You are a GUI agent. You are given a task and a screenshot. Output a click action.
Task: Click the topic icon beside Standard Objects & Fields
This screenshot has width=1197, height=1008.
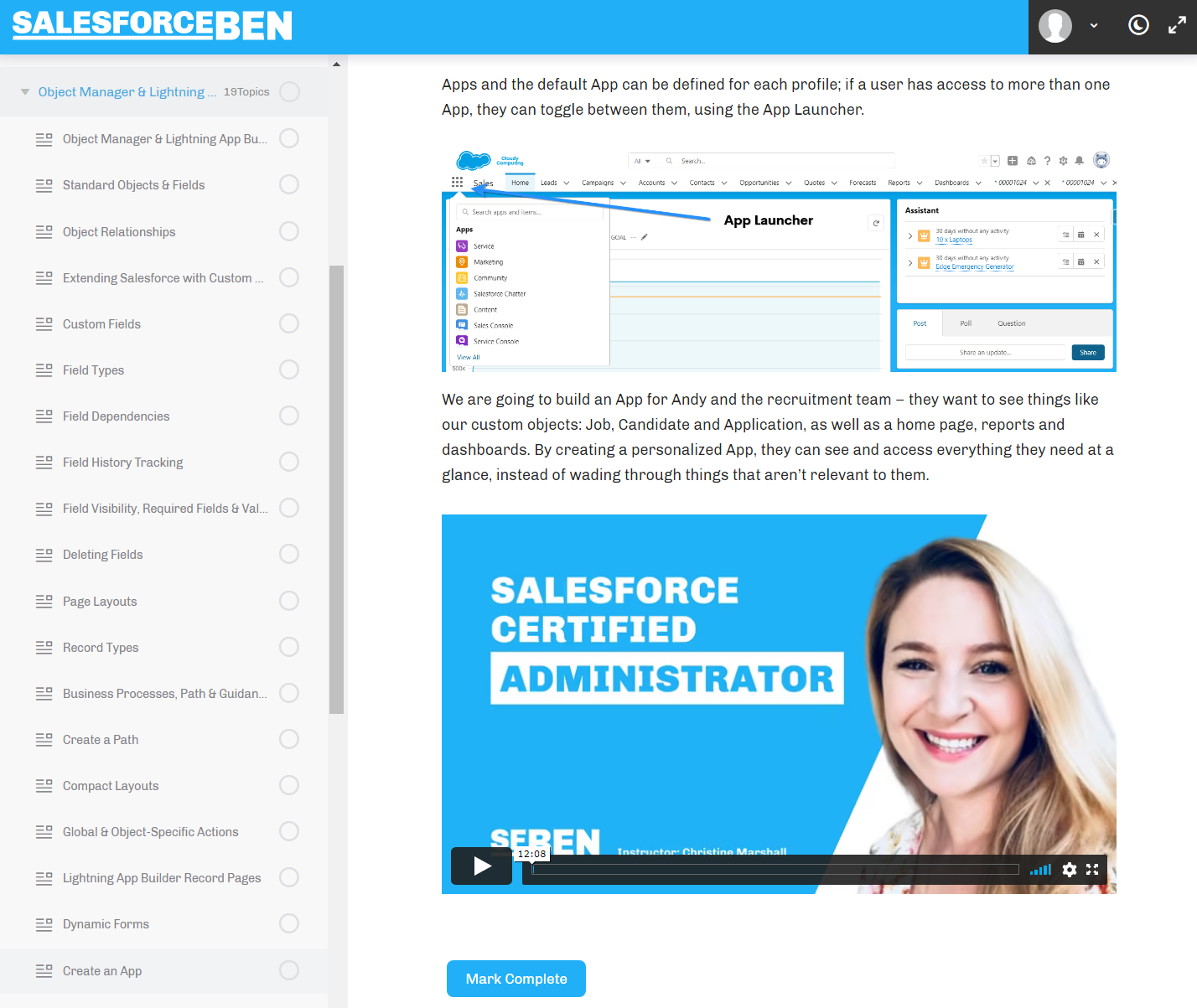pos(44,185)
